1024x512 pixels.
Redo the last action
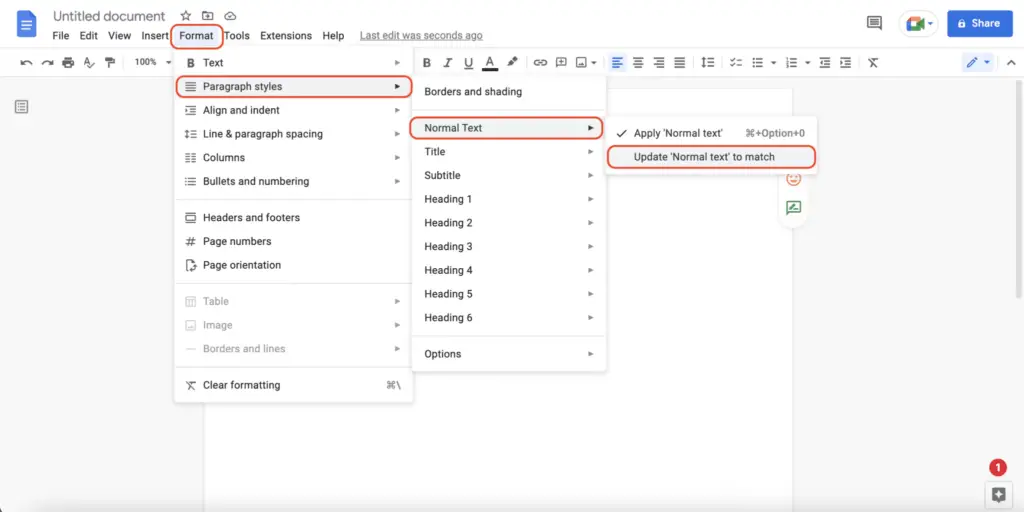coord(47,63)
